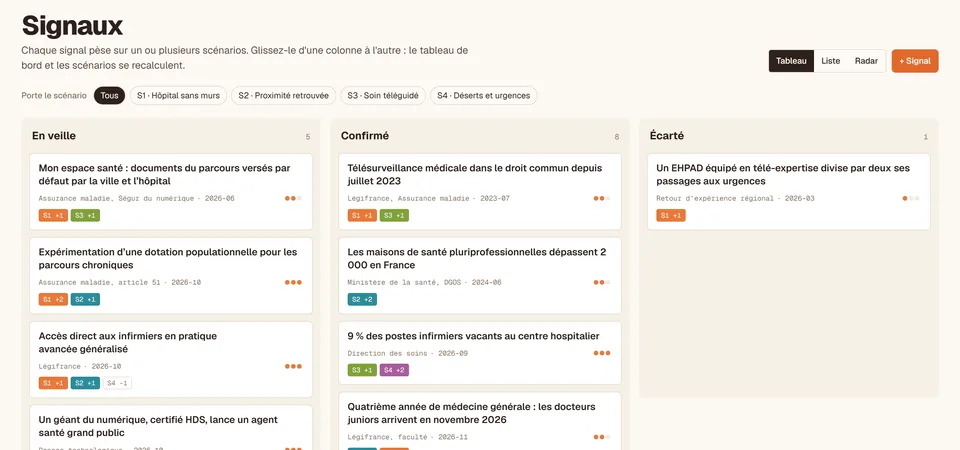Open the EHPAD télé-expertise signal card
This screenshot has width=960, height=450.
click(789, 192)
